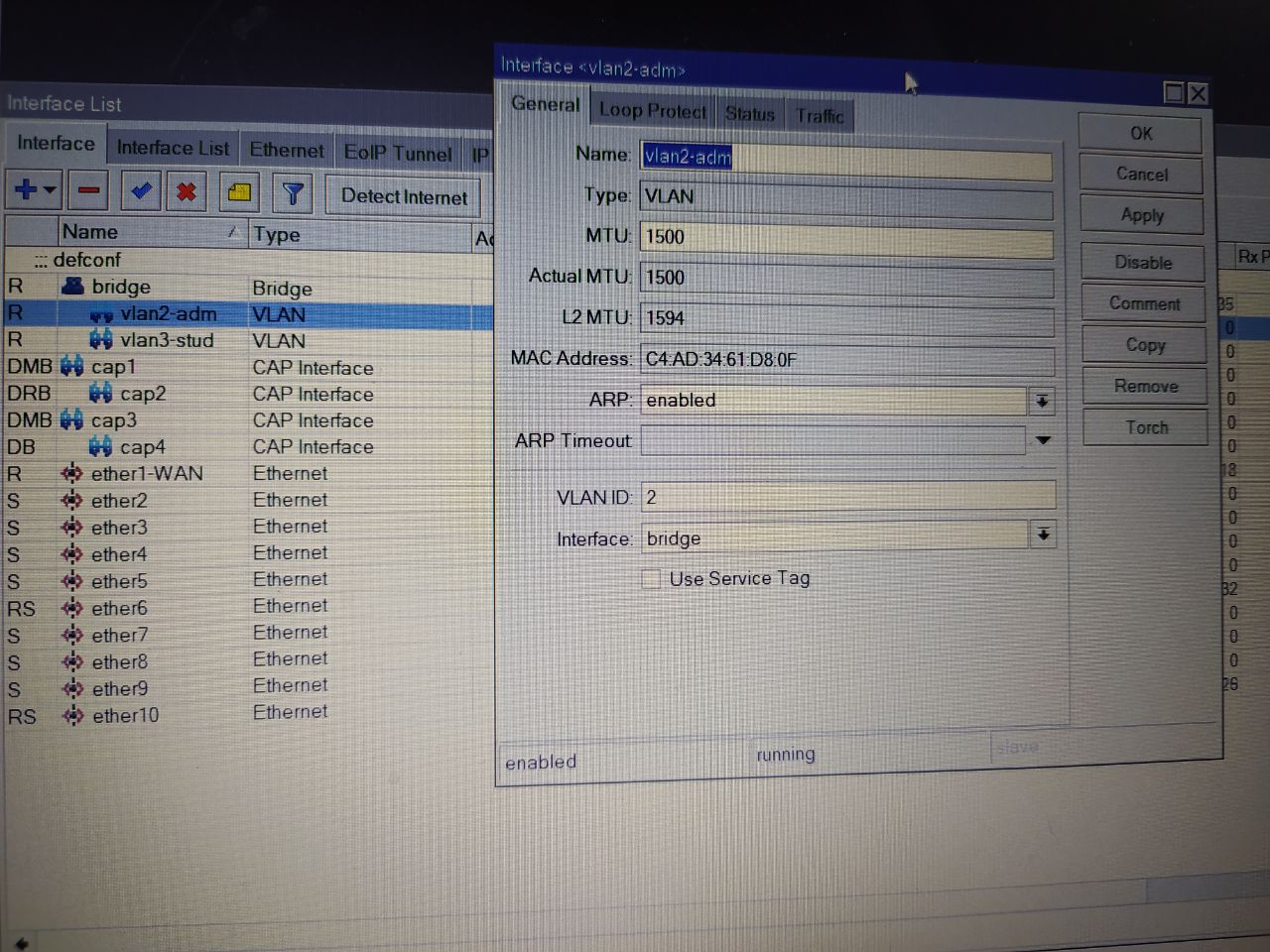
Task: Click the MTU input field
Action: pos(846,239)
